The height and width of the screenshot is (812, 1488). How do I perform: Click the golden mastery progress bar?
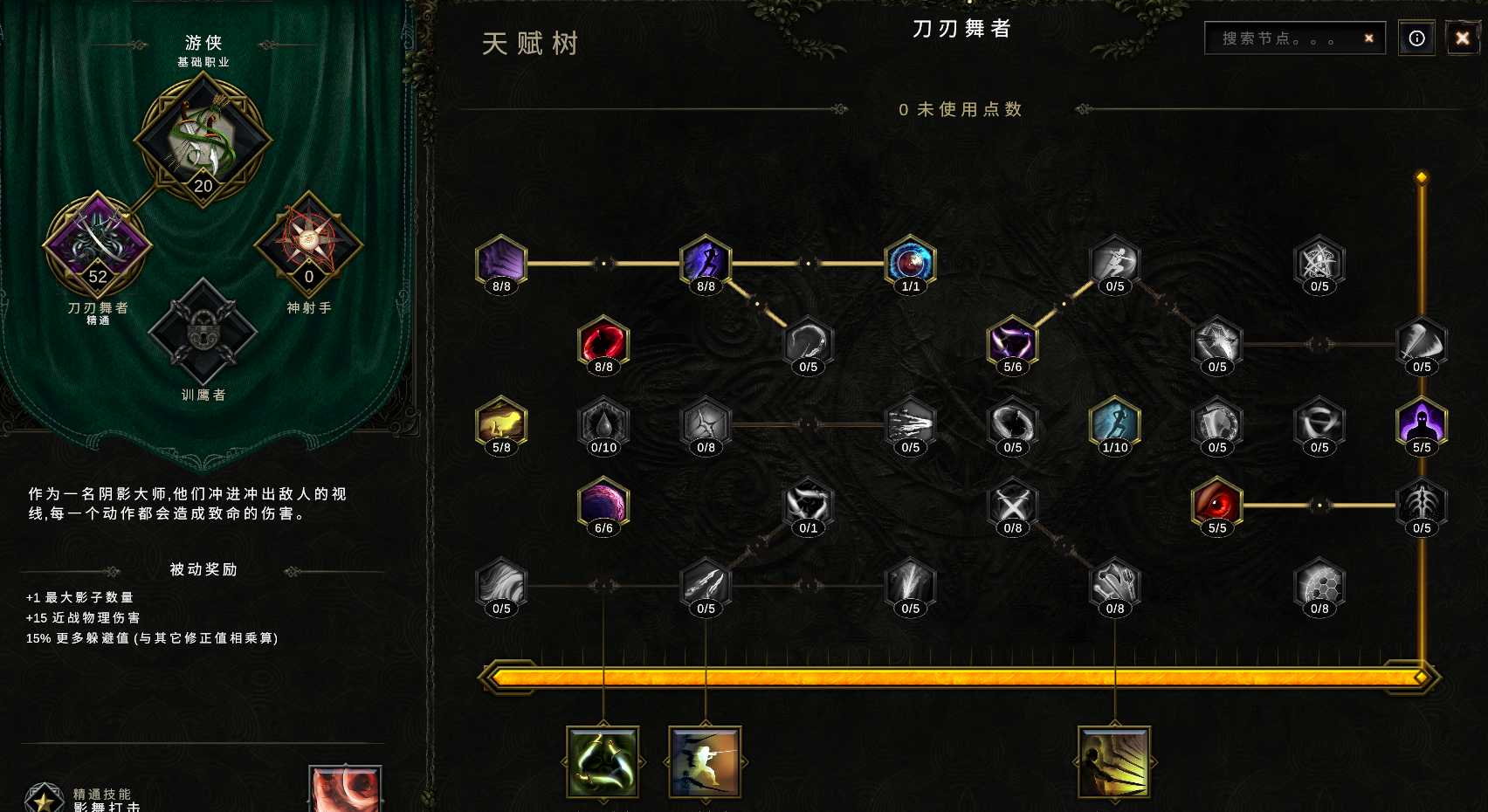point(959,677)
